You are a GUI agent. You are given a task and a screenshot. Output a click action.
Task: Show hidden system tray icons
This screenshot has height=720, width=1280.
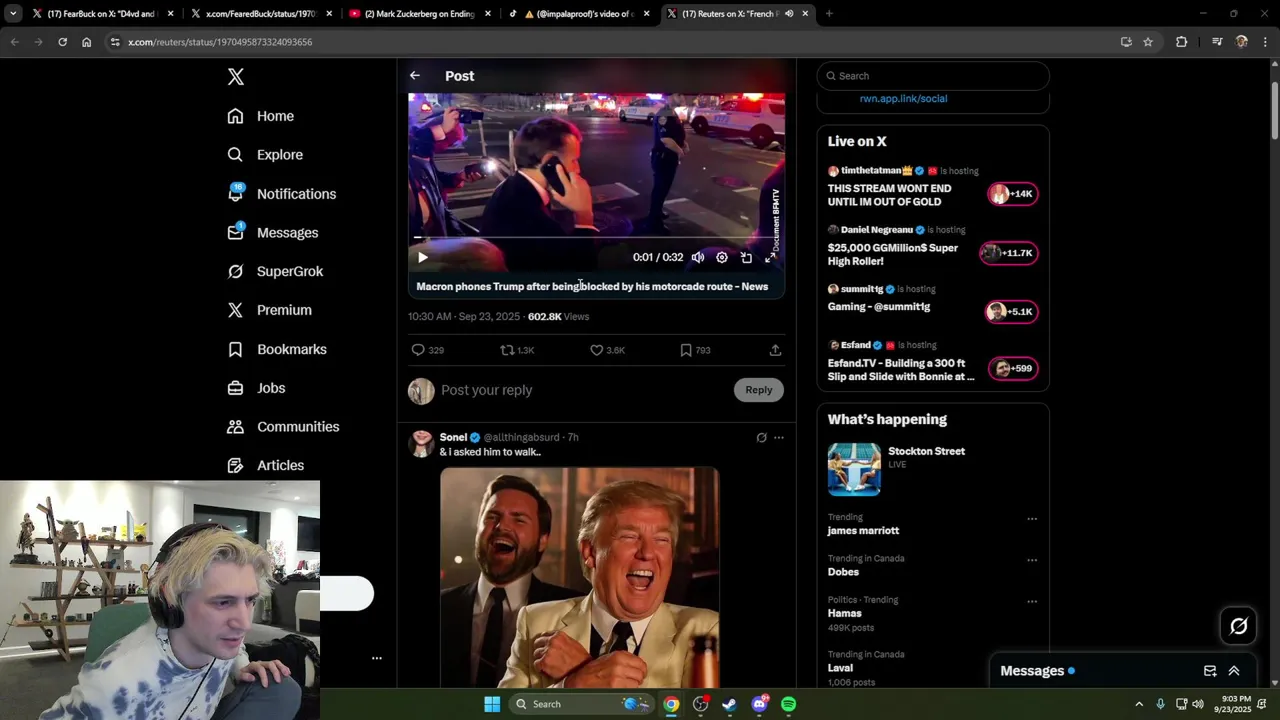(x=1139, y=704)
